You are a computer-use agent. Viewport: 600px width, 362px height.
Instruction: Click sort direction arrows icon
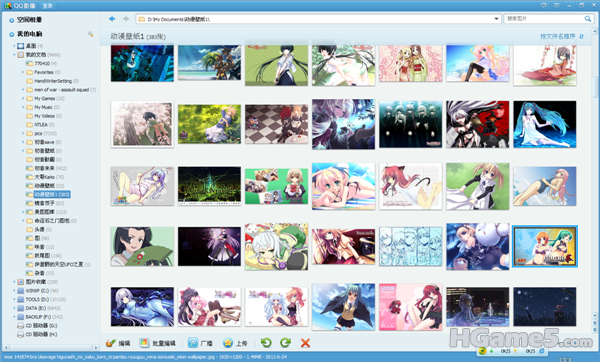pyautogui.click(x=582, y=36)
